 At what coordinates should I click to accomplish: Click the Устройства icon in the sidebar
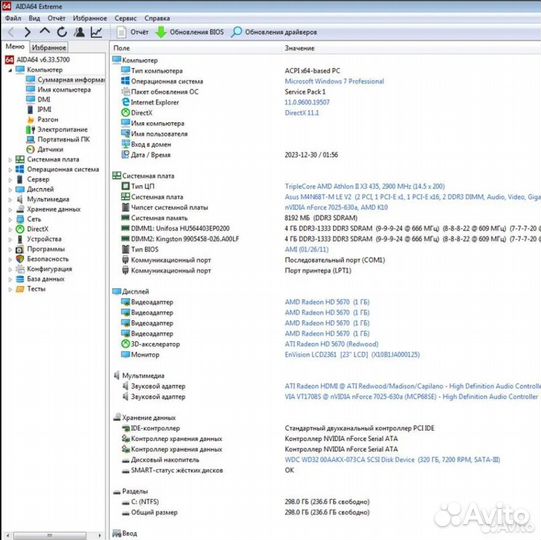click(x=20, y=239)
